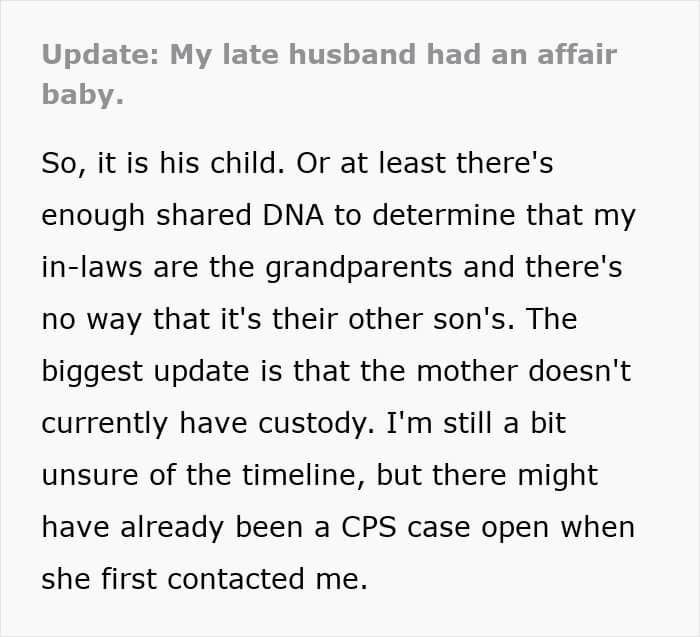The height and width of the screenshot is (637, 700).
Task: Select the word "DNA" in the paragraph
Action: pos(293,215)
